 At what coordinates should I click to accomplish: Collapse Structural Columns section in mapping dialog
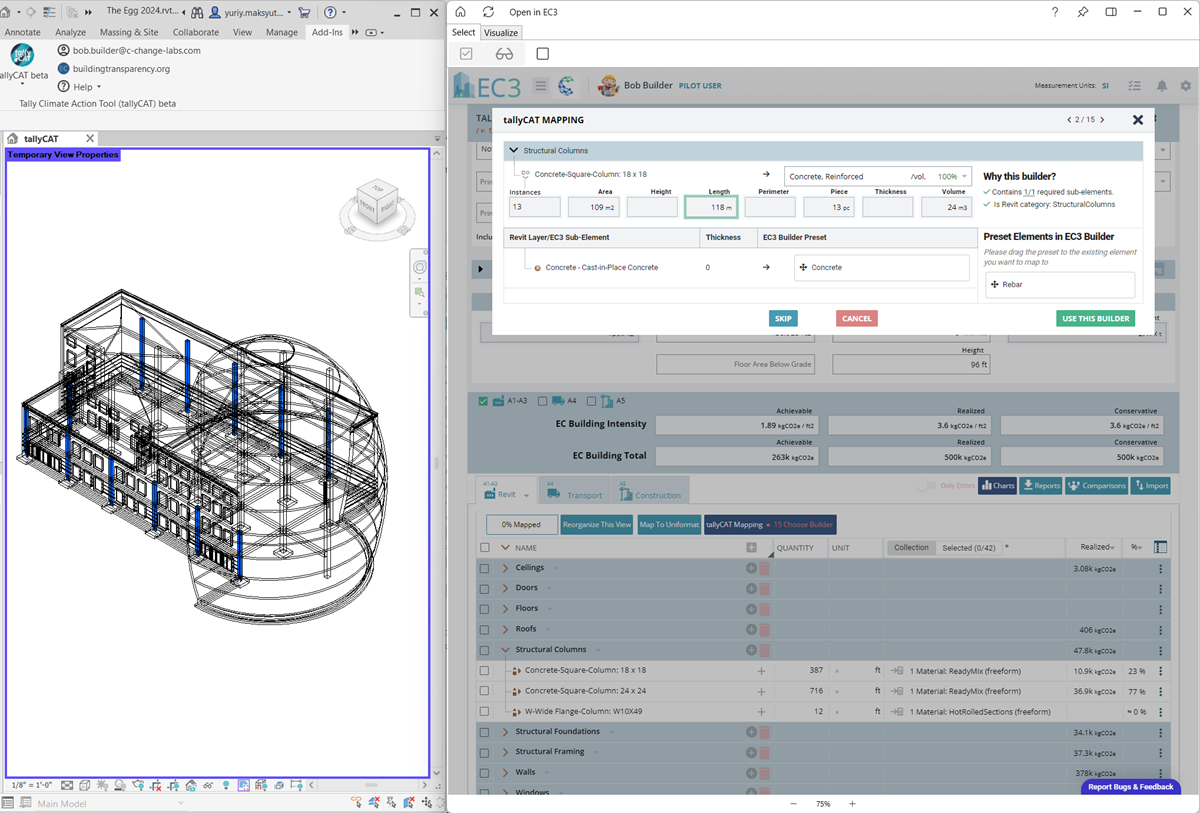(514, 151)
